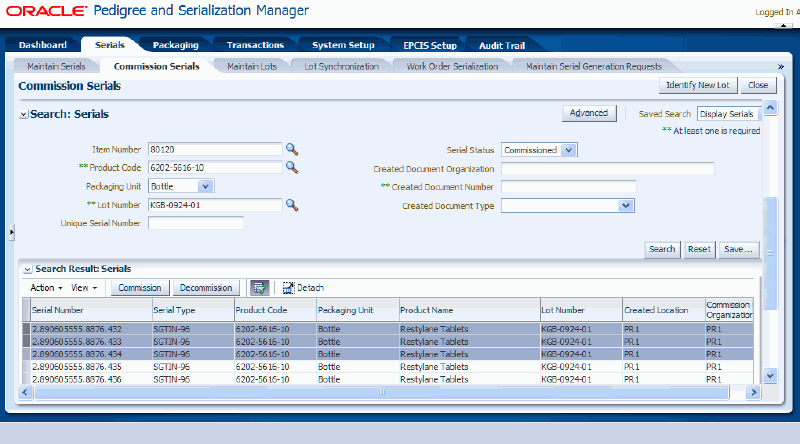Click the Reset button
This screenshot has height=444, width=800.
[x=699, y=249]
